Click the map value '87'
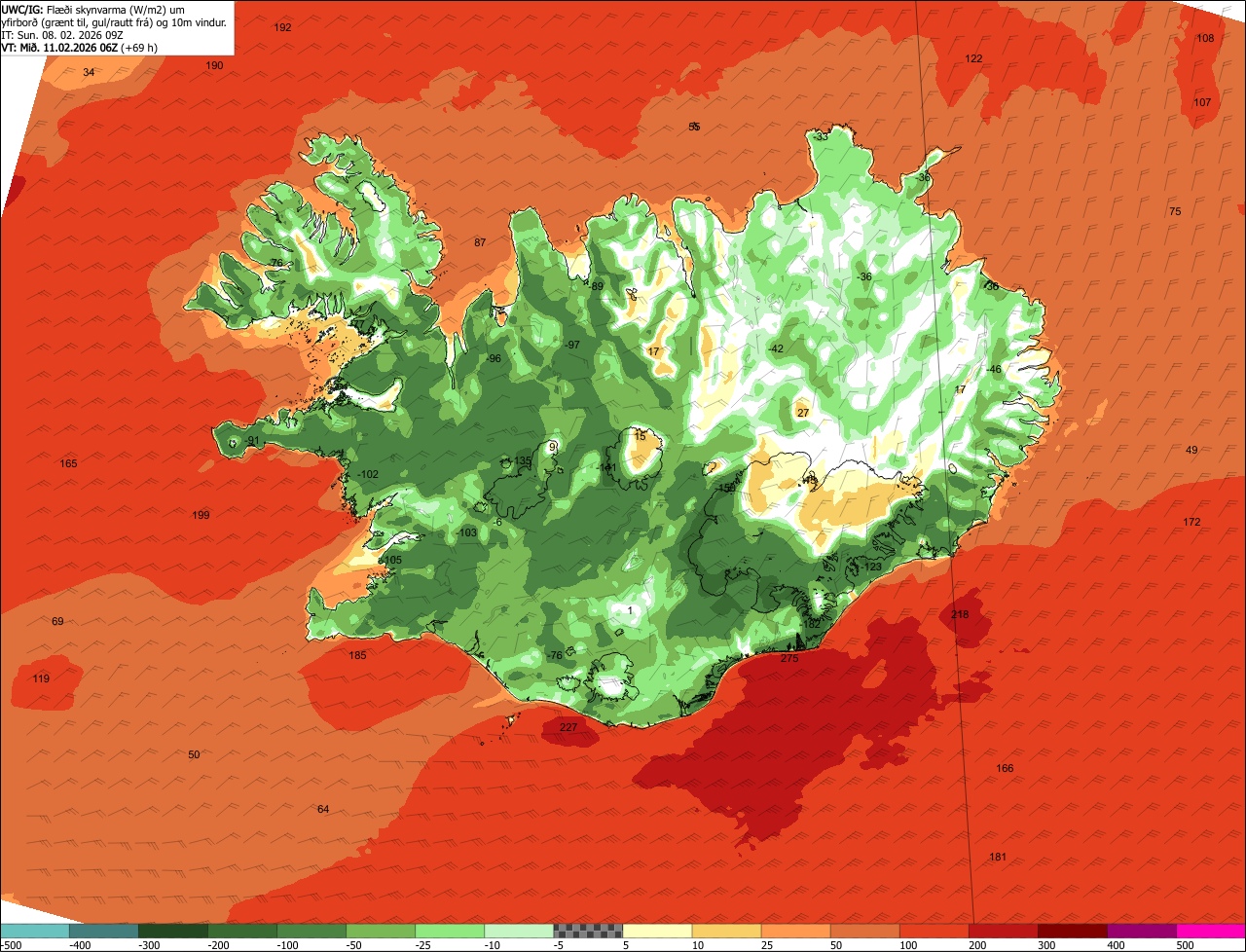This screenshot has height=952, width=1246. (480, 242)
